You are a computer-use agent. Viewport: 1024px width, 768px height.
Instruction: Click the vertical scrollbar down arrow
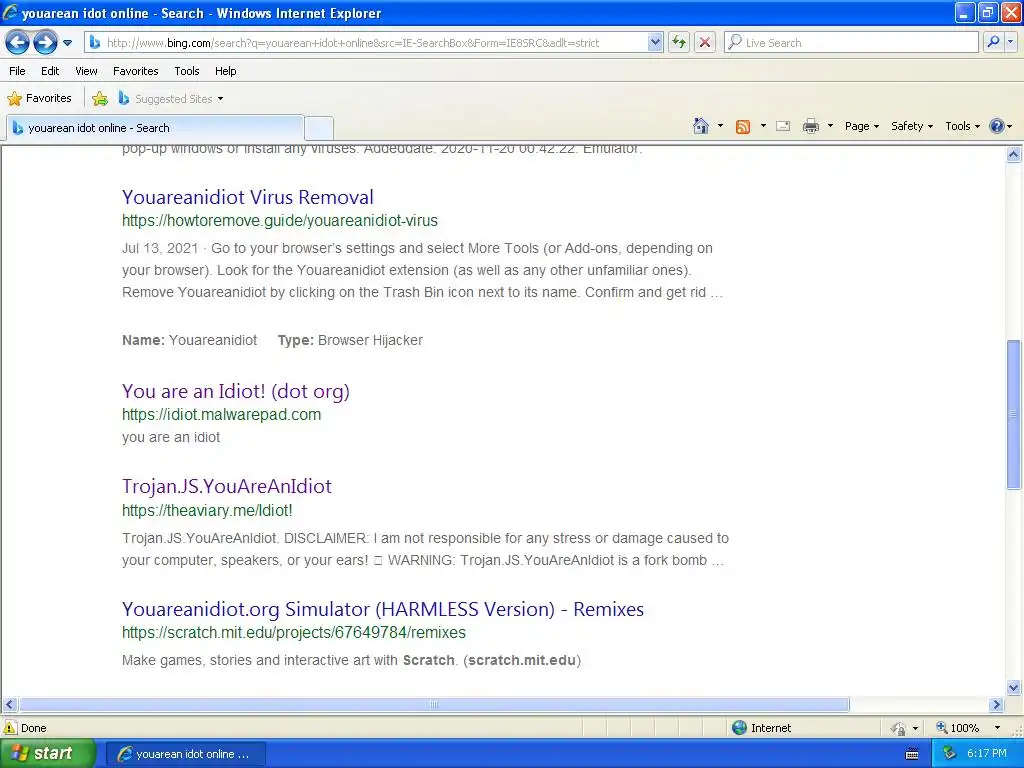pyautogui.click(x=1014, y=687)
